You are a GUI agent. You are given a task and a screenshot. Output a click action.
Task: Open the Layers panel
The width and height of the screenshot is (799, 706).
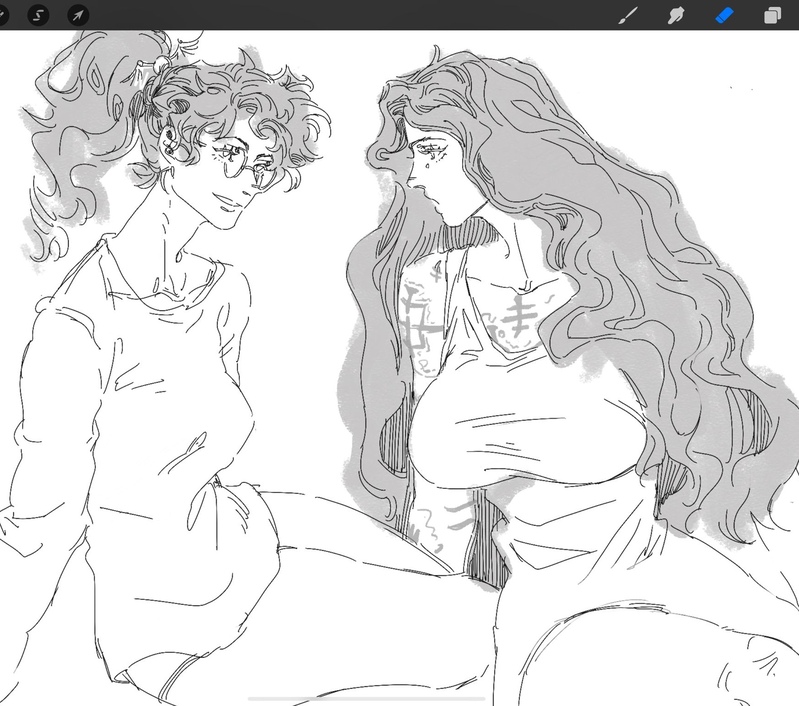pyautogui.click(x=772, y=15)
